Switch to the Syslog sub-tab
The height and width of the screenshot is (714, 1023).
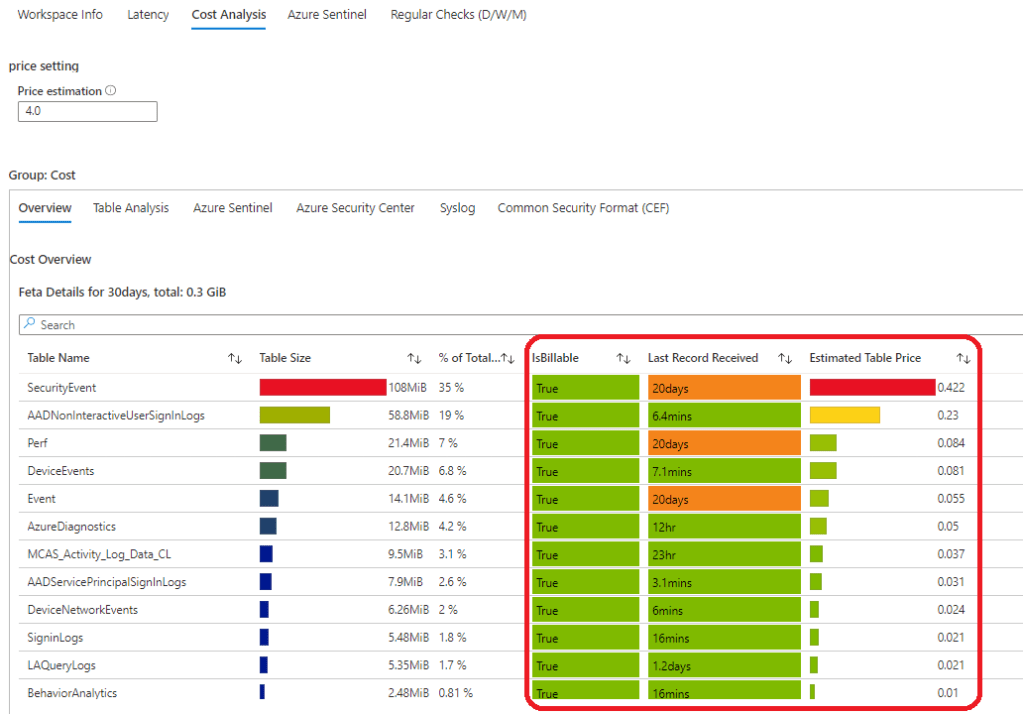pyautogui.click(x=457, y=208)
